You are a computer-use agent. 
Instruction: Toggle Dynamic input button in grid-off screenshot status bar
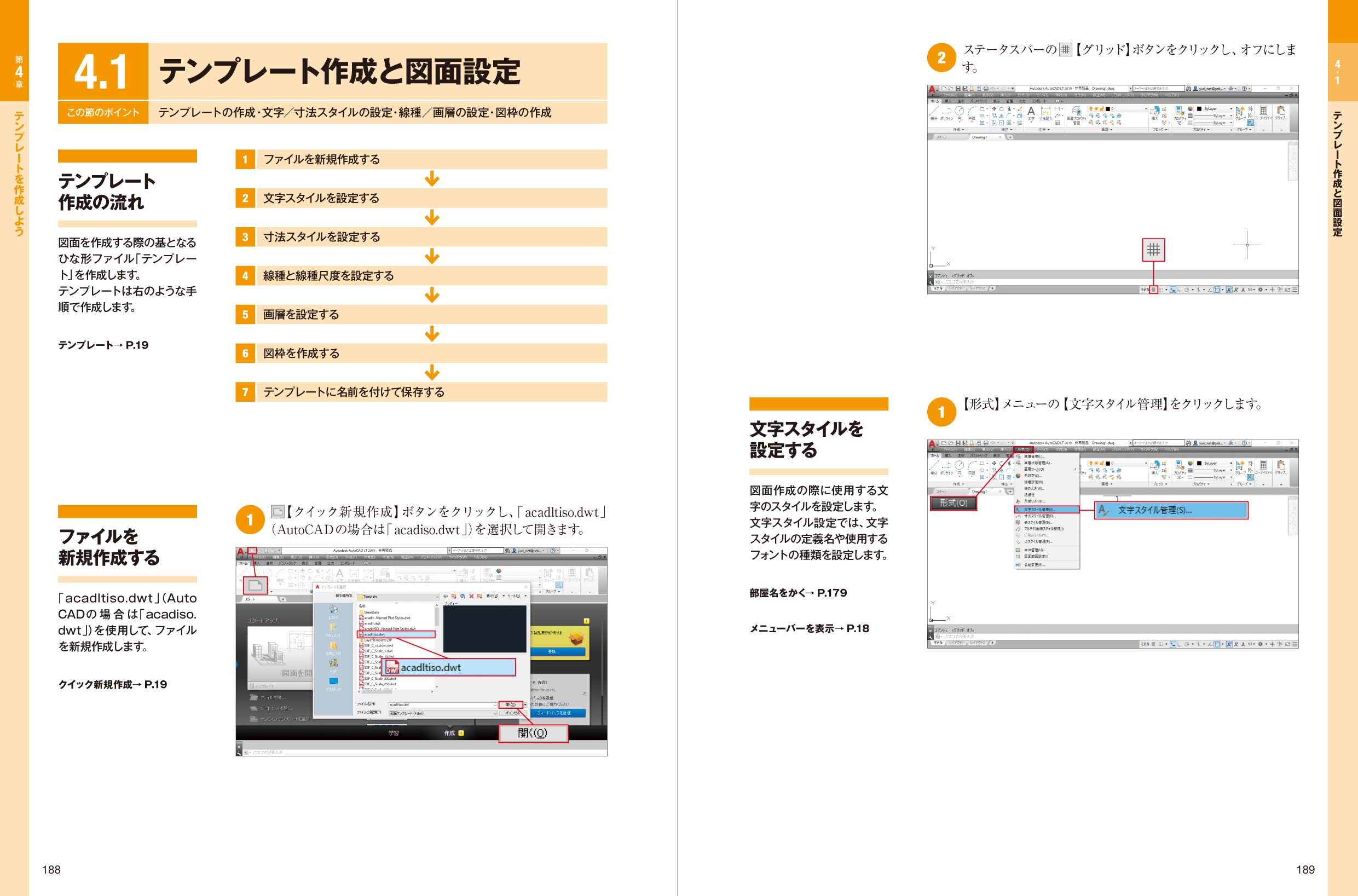(x=1173, y=290)
